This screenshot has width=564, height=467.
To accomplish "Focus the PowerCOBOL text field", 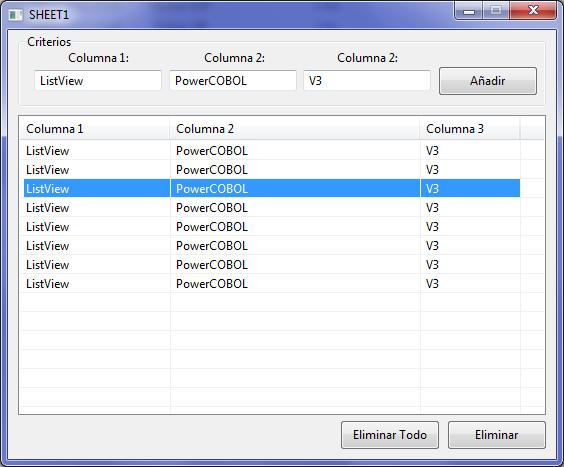I will 233,81.
